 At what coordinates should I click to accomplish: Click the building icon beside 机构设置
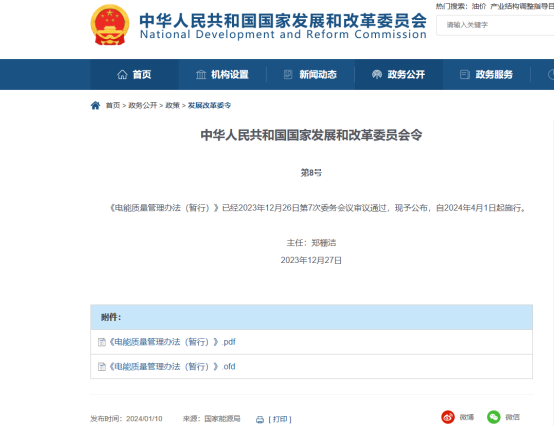(201, 75)
